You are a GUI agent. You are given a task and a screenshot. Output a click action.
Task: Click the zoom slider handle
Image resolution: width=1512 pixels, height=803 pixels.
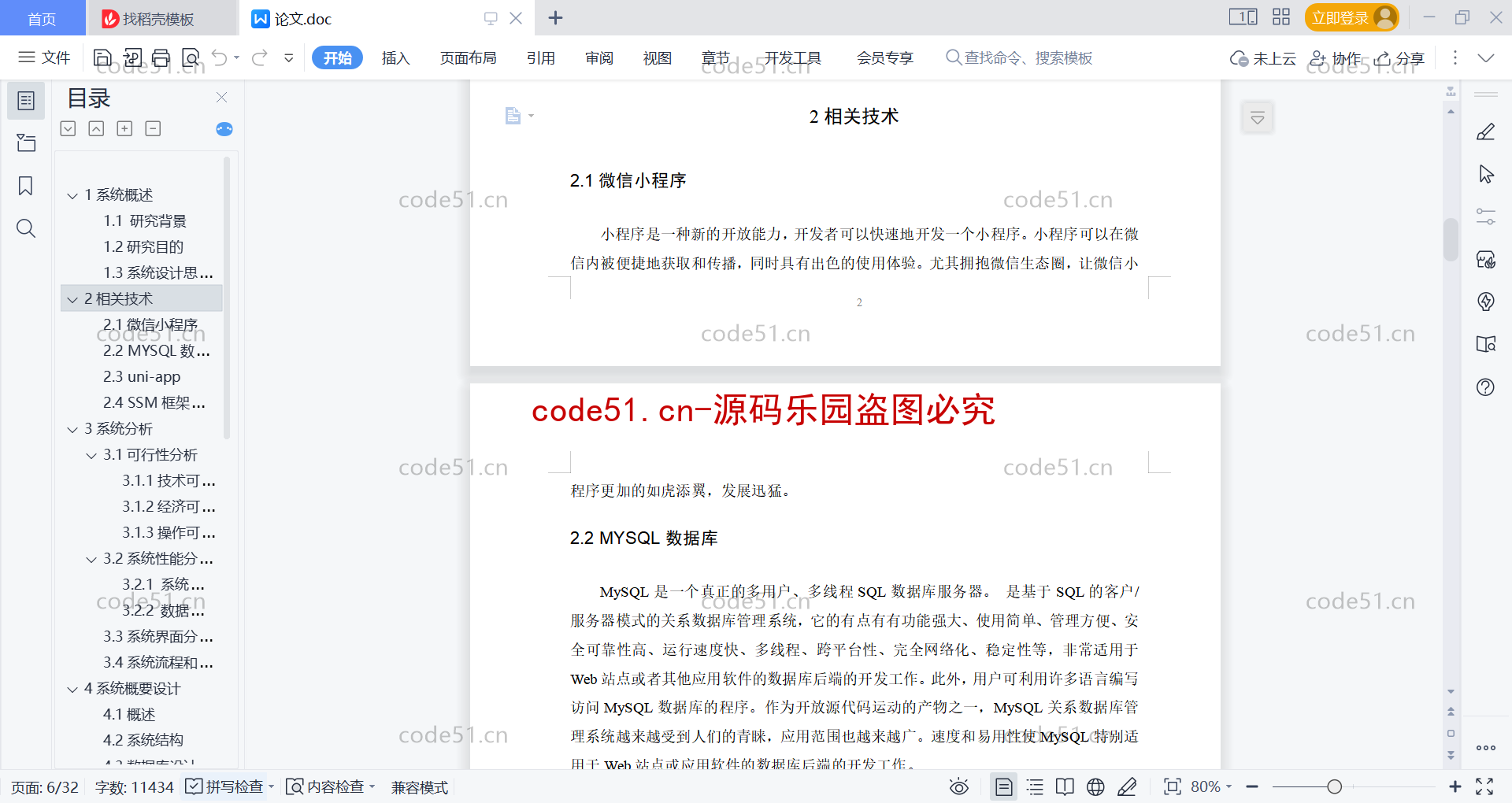(x=1334, y=786)
